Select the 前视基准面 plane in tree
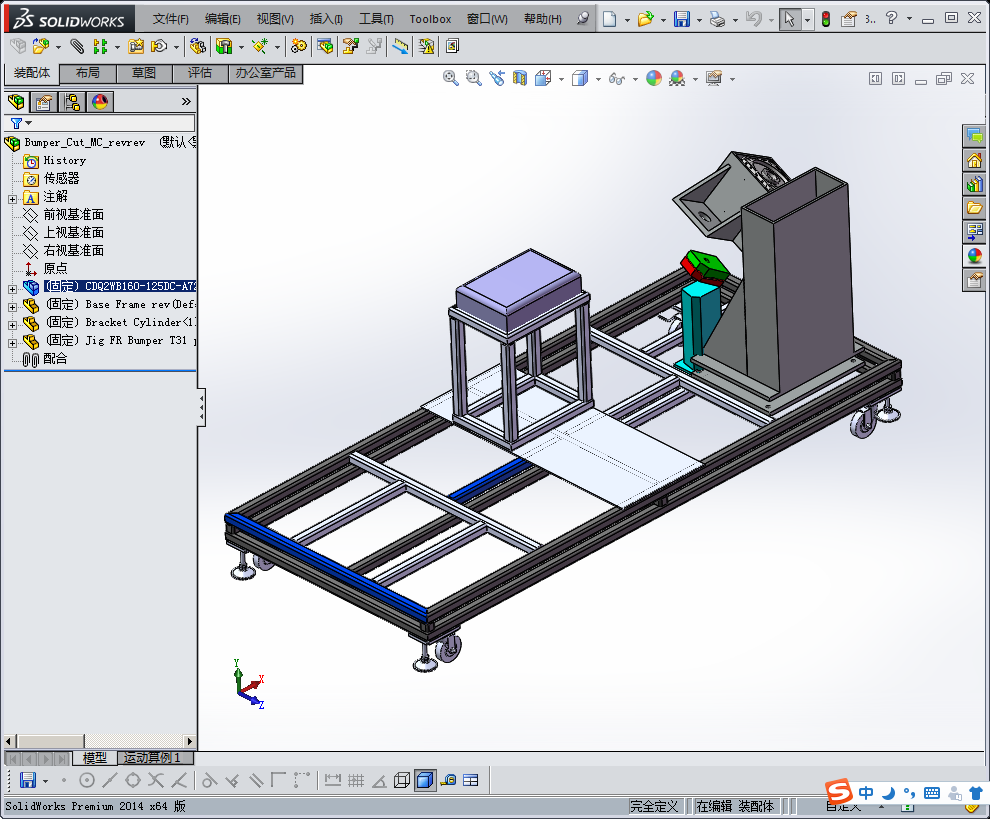 [73, 215]
